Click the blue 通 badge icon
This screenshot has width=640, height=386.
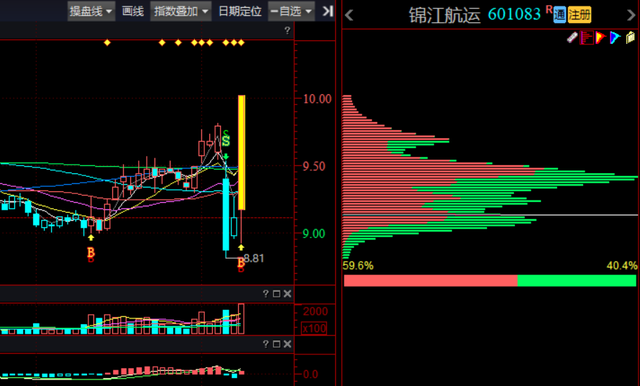(559, 15)
